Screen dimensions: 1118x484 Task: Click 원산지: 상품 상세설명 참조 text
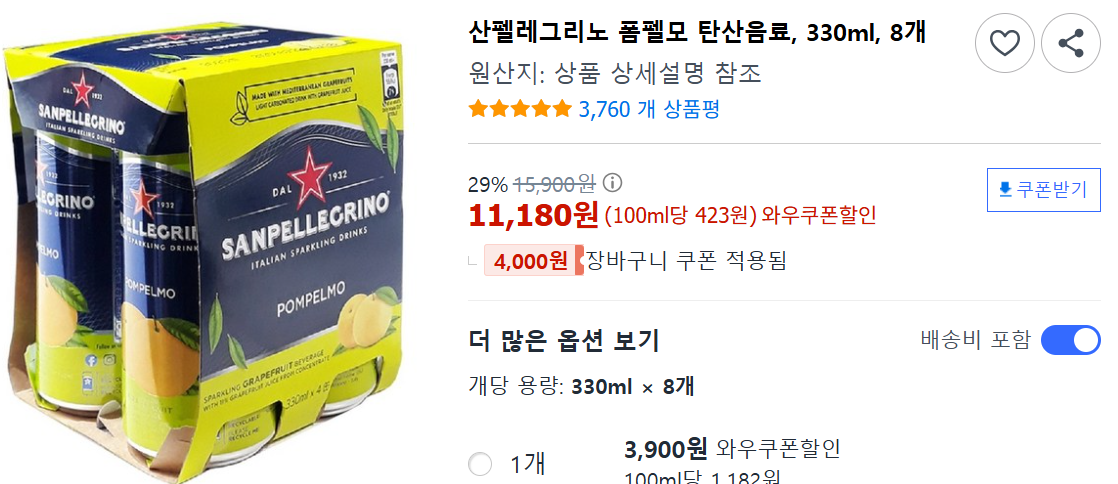click(615, 73)
